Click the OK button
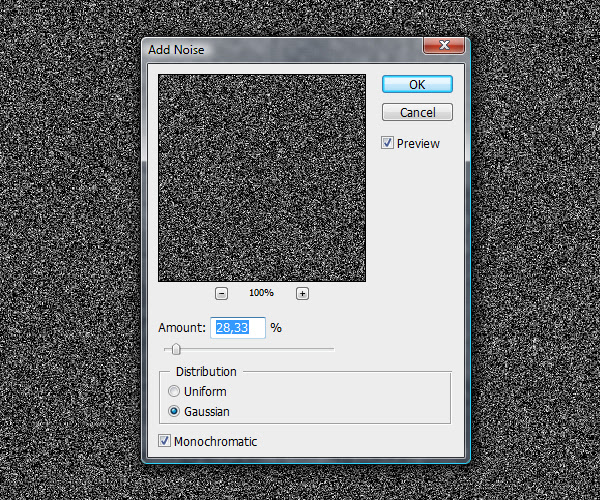The image size is (600, 500). point(417,84)
